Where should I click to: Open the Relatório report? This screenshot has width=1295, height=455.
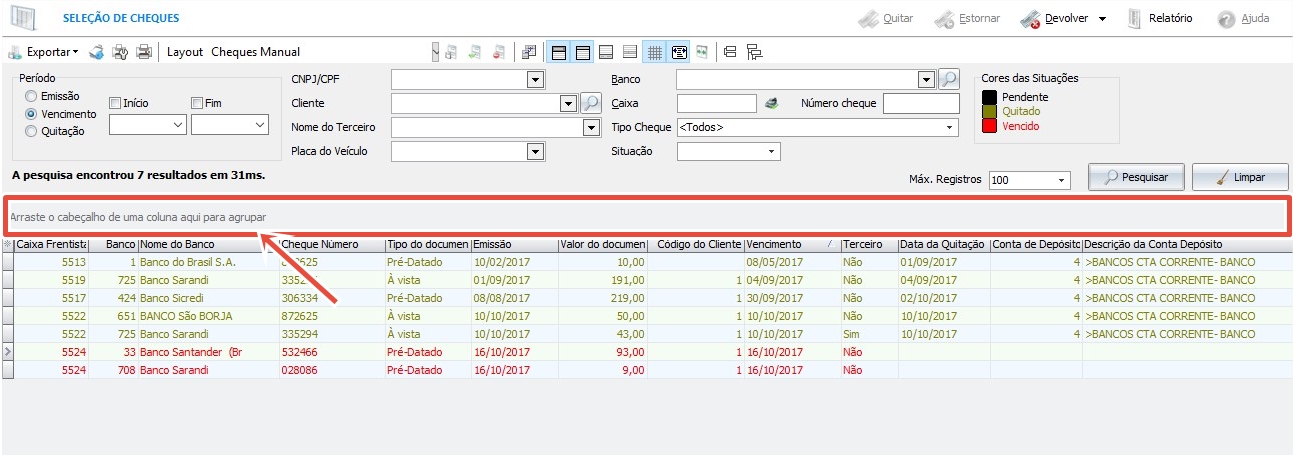tap(1159, 18)
